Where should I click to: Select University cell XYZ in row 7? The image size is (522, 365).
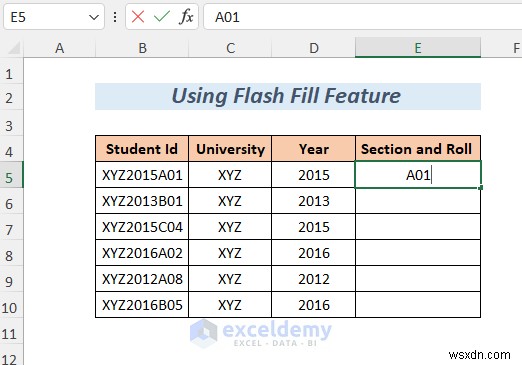230,227
